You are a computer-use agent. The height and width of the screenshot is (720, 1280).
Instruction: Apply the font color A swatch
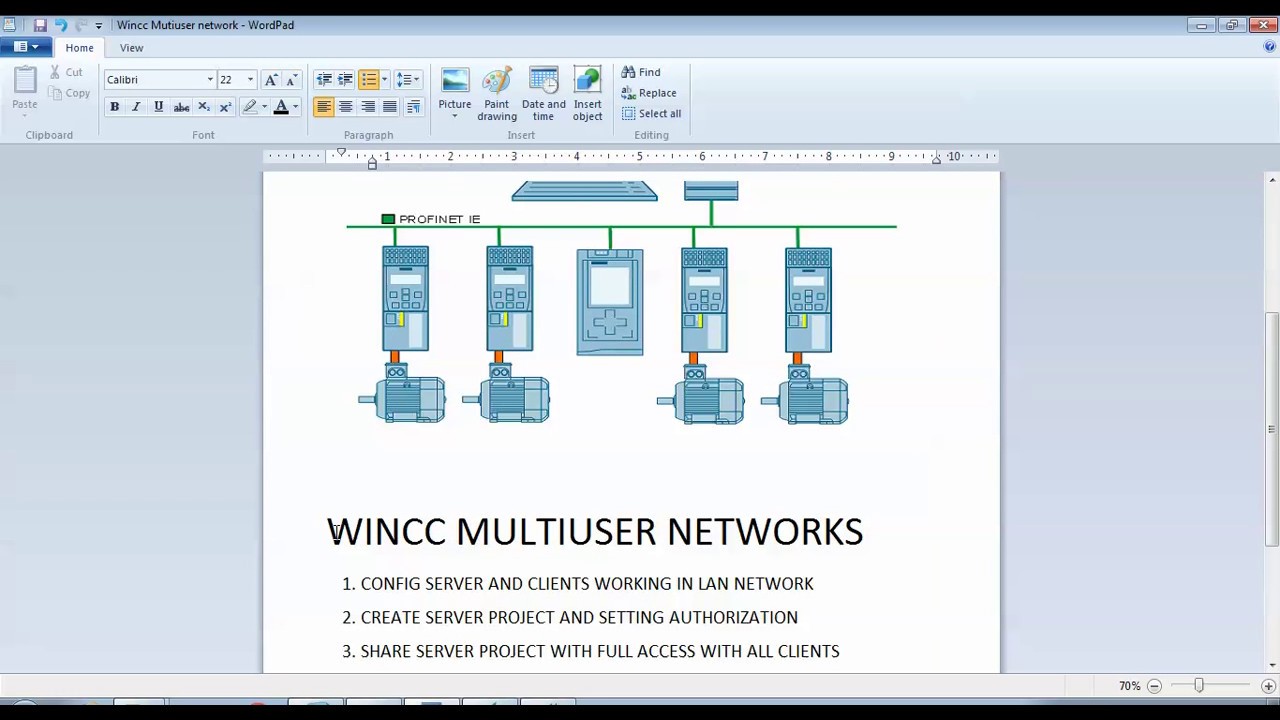[281, 107]
